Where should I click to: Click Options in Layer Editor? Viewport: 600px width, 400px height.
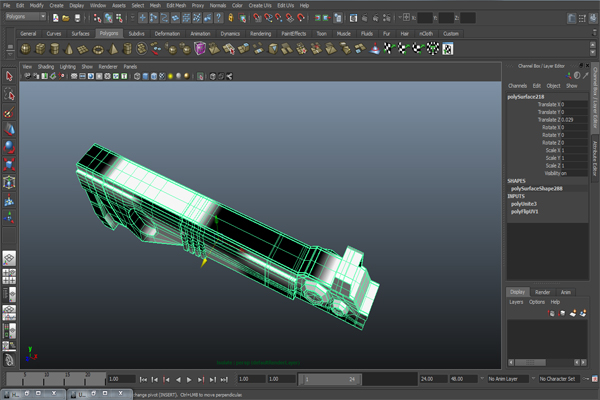point(536,302)
